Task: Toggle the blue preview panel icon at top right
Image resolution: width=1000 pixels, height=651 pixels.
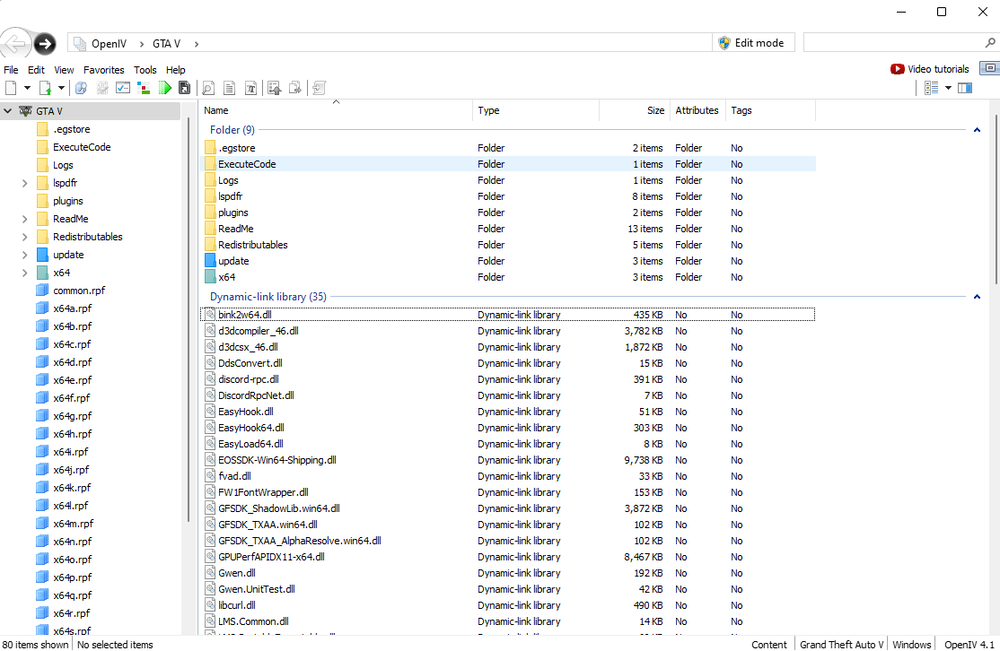Action: [x=963, y=87]
